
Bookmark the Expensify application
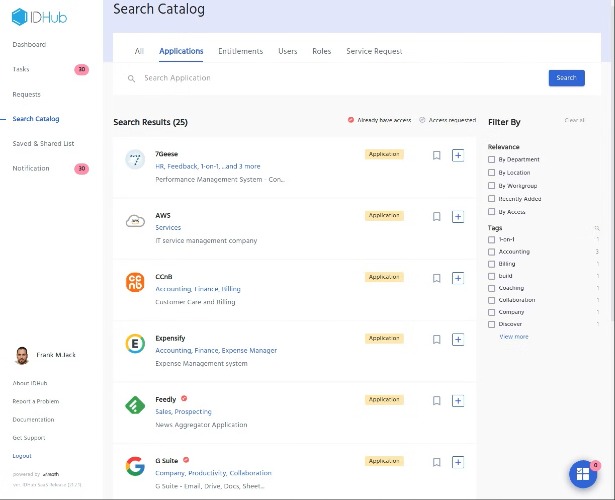click(x=437, y=340)
